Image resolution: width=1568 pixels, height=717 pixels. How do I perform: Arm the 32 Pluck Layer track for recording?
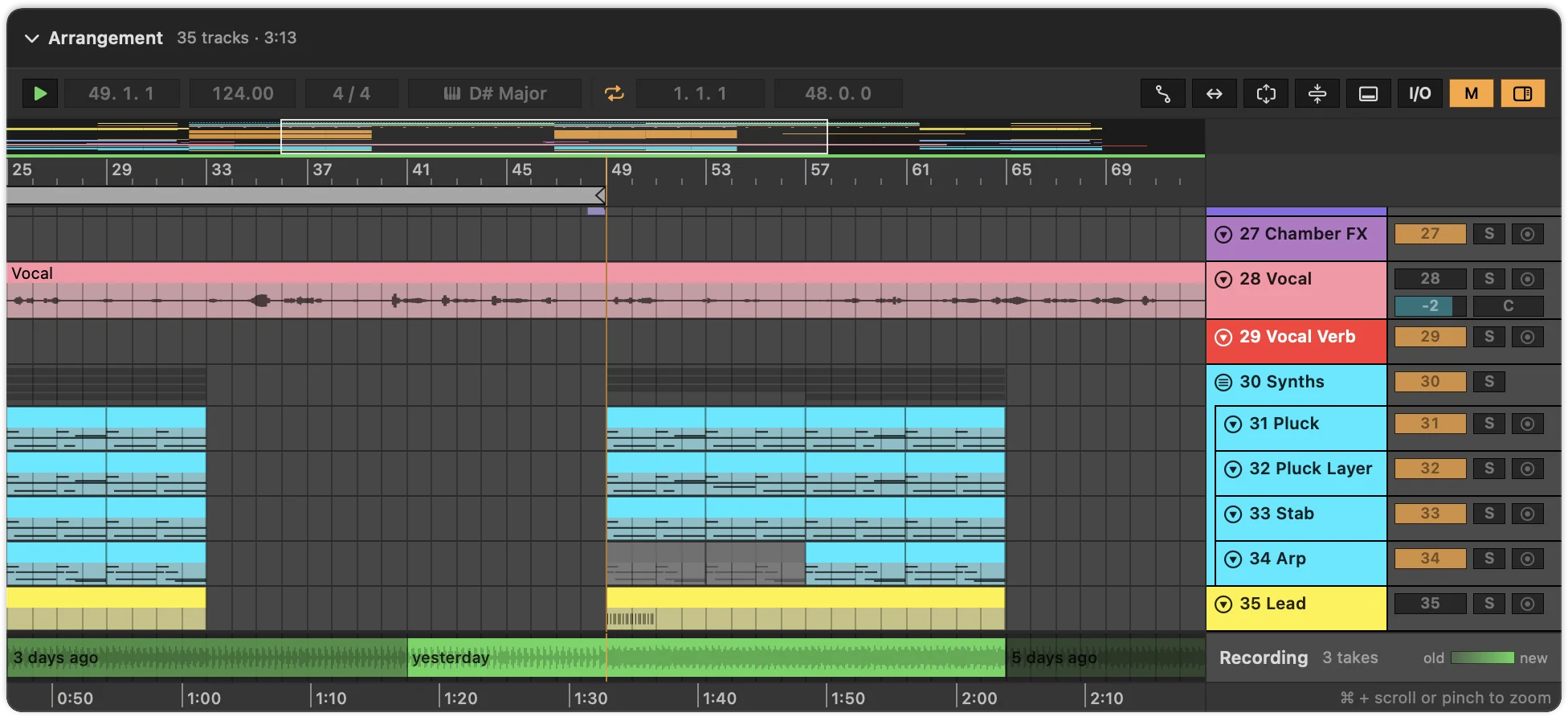tap(1528, 469)
